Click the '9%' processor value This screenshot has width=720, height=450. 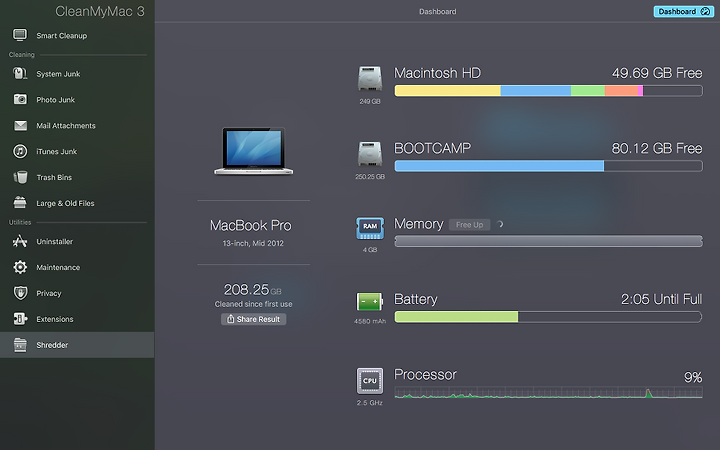(x=693, y=377)
